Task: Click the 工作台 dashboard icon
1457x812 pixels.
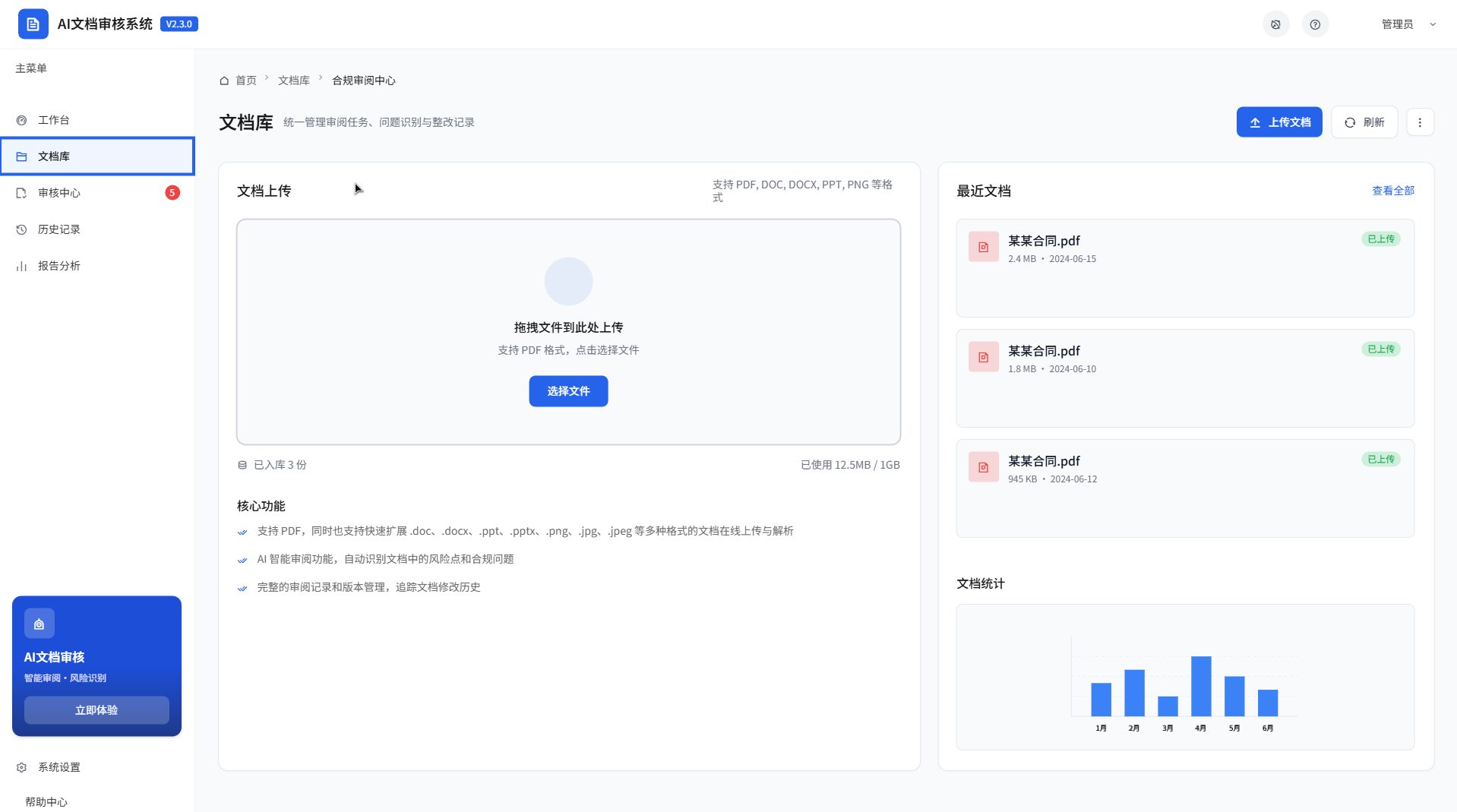Action: (21, 120)
